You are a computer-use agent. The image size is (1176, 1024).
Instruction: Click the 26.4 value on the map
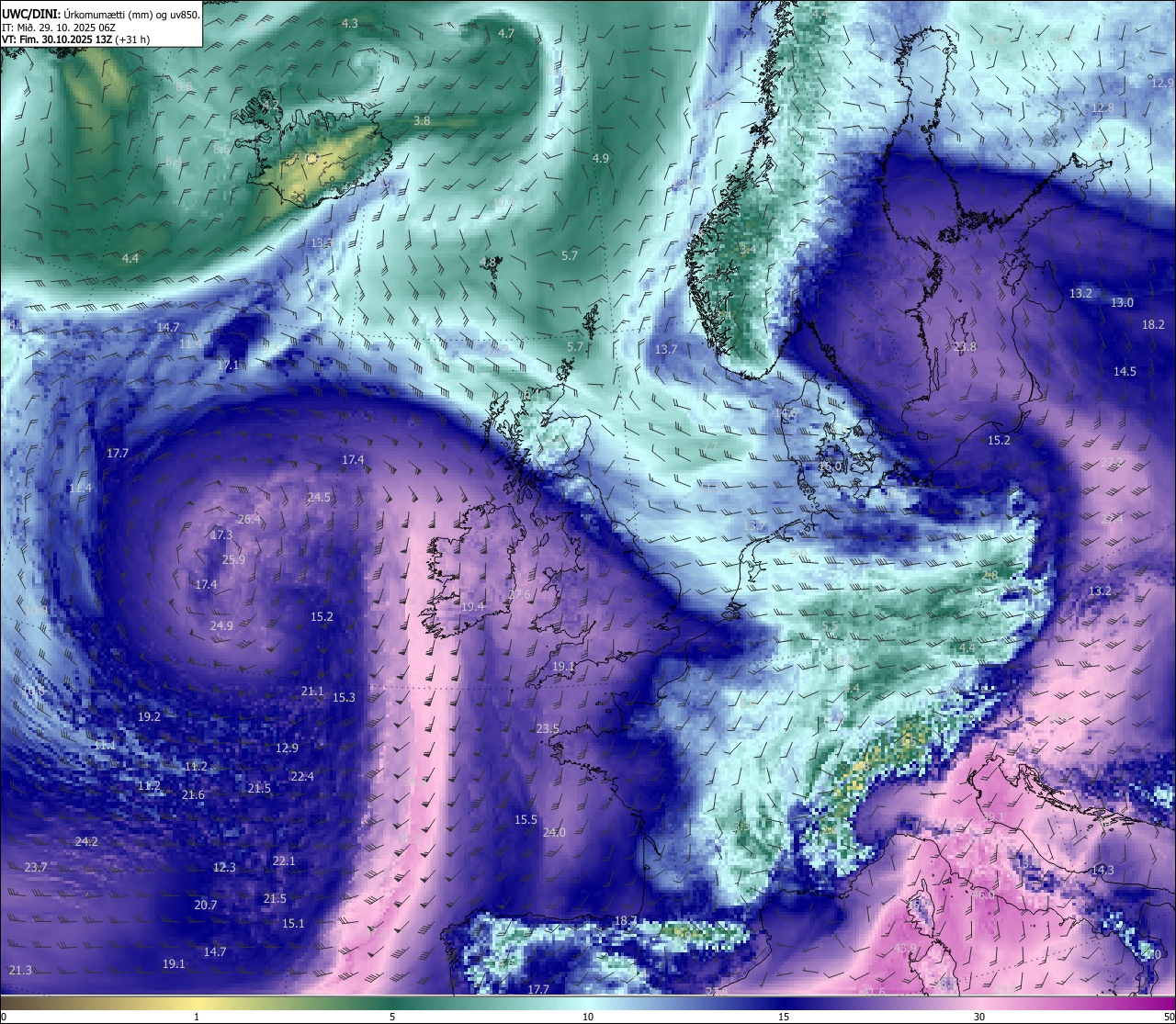point(249,519)
